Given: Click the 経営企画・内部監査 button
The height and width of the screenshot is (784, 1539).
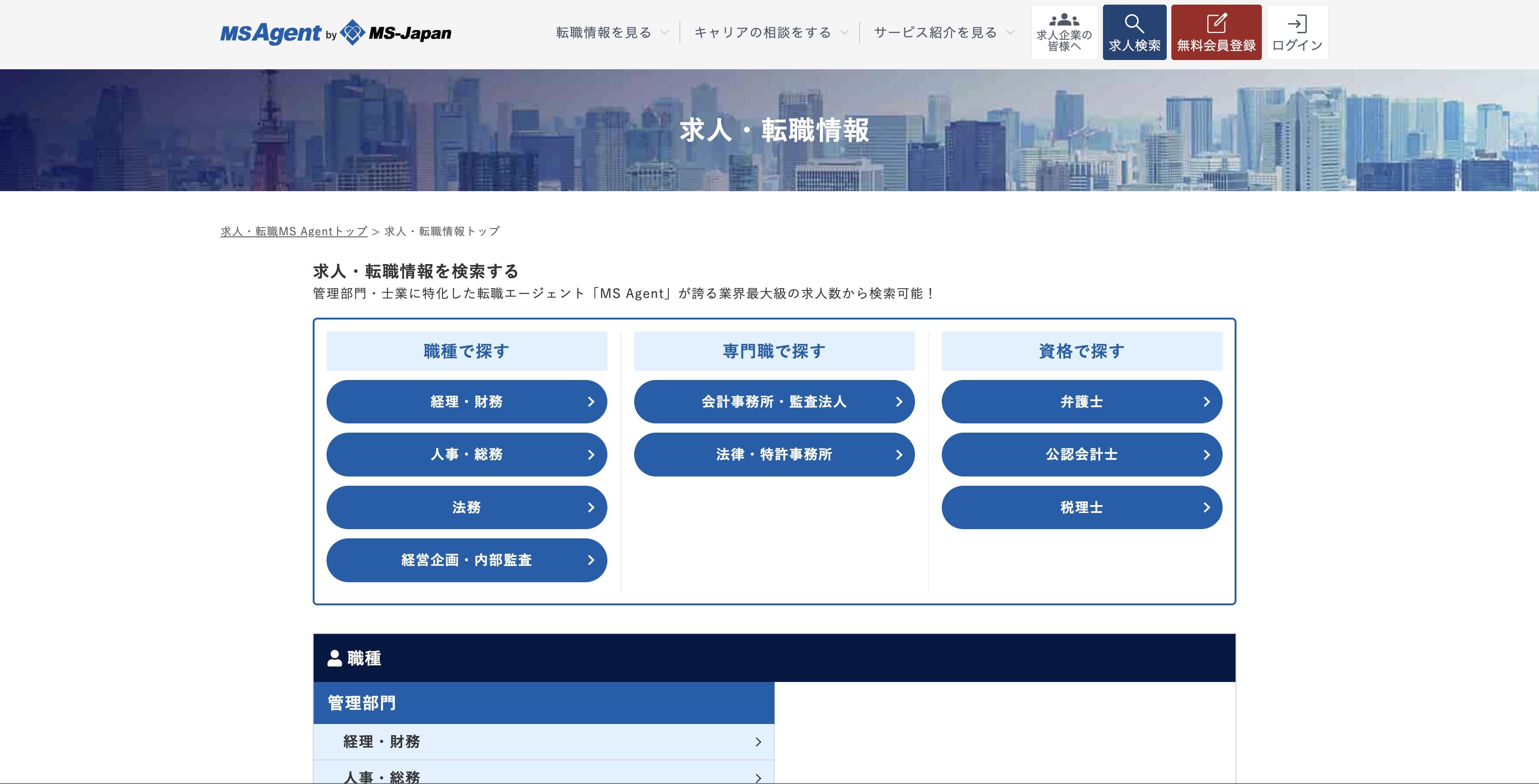Looking at the screenshot, I should pyautogui.click(x=466, y=560).
